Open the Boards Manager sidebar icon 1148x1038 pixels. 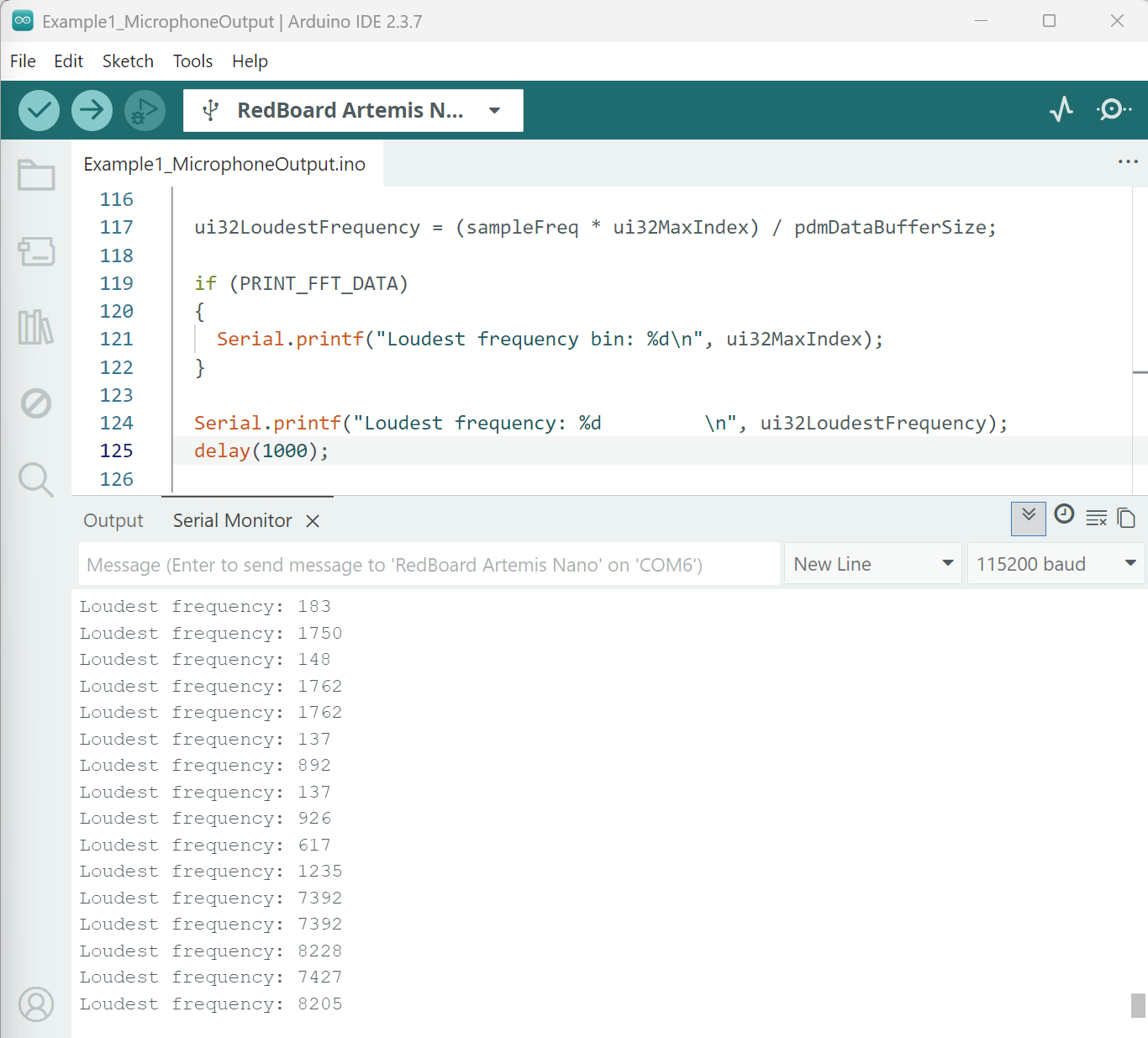[x=36, y=251]
